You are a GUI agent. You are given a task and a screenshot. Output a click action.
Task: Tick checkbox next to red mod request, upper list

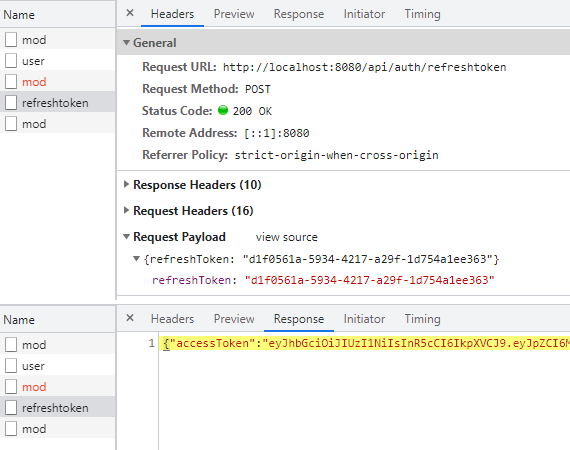point(11,82)
